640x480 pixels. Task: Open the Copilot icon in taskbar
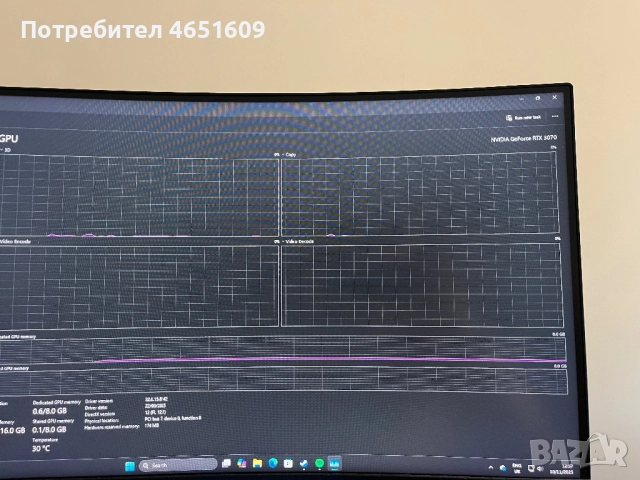[242, 463]
